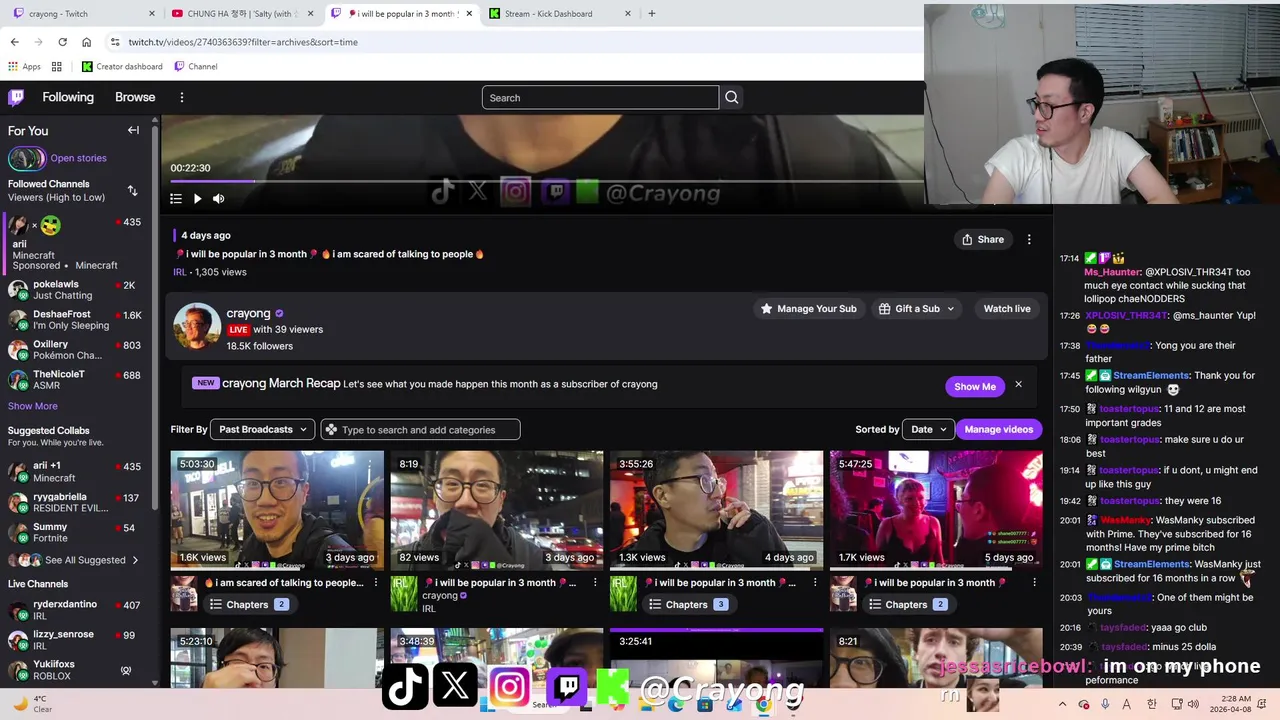Go back in the browser

click(x=14, y=42)
